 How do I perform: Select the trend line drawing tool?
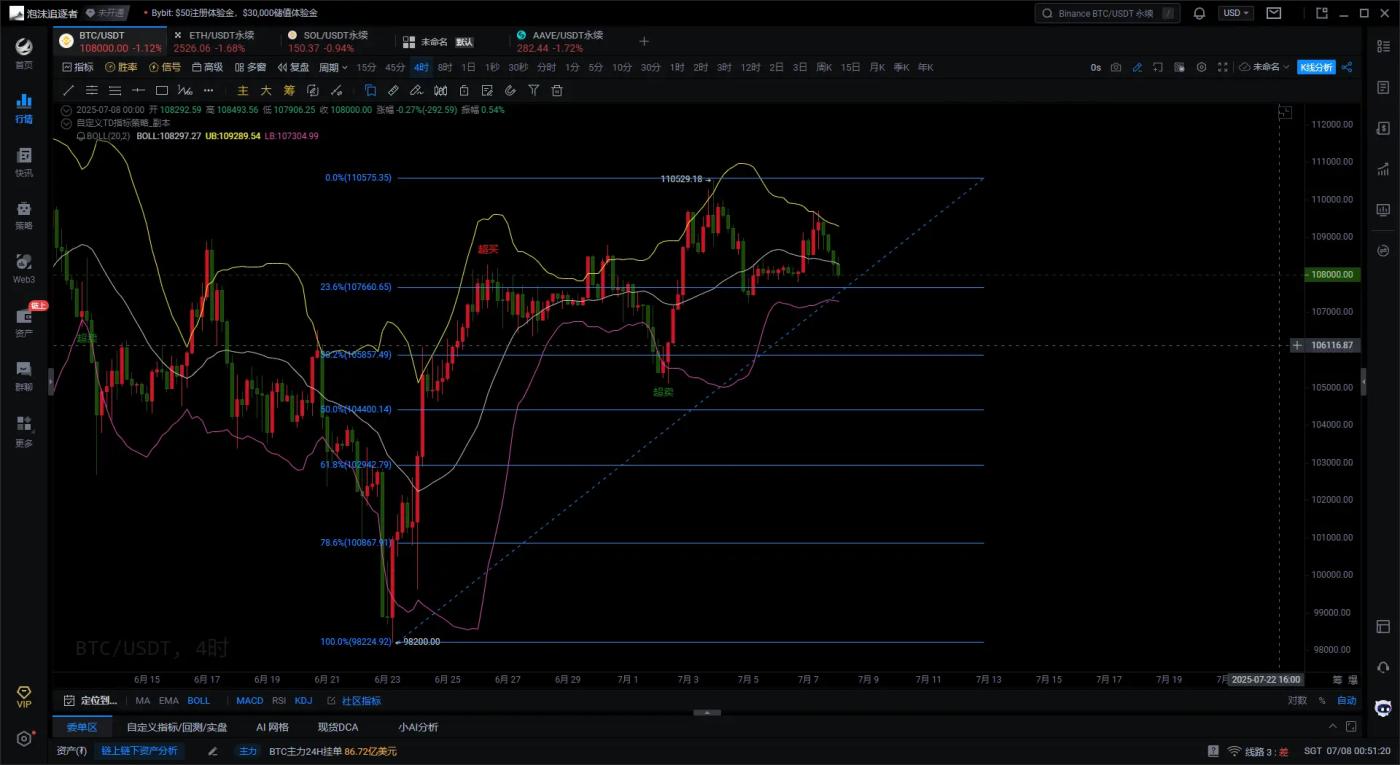[x=68, y=90]
